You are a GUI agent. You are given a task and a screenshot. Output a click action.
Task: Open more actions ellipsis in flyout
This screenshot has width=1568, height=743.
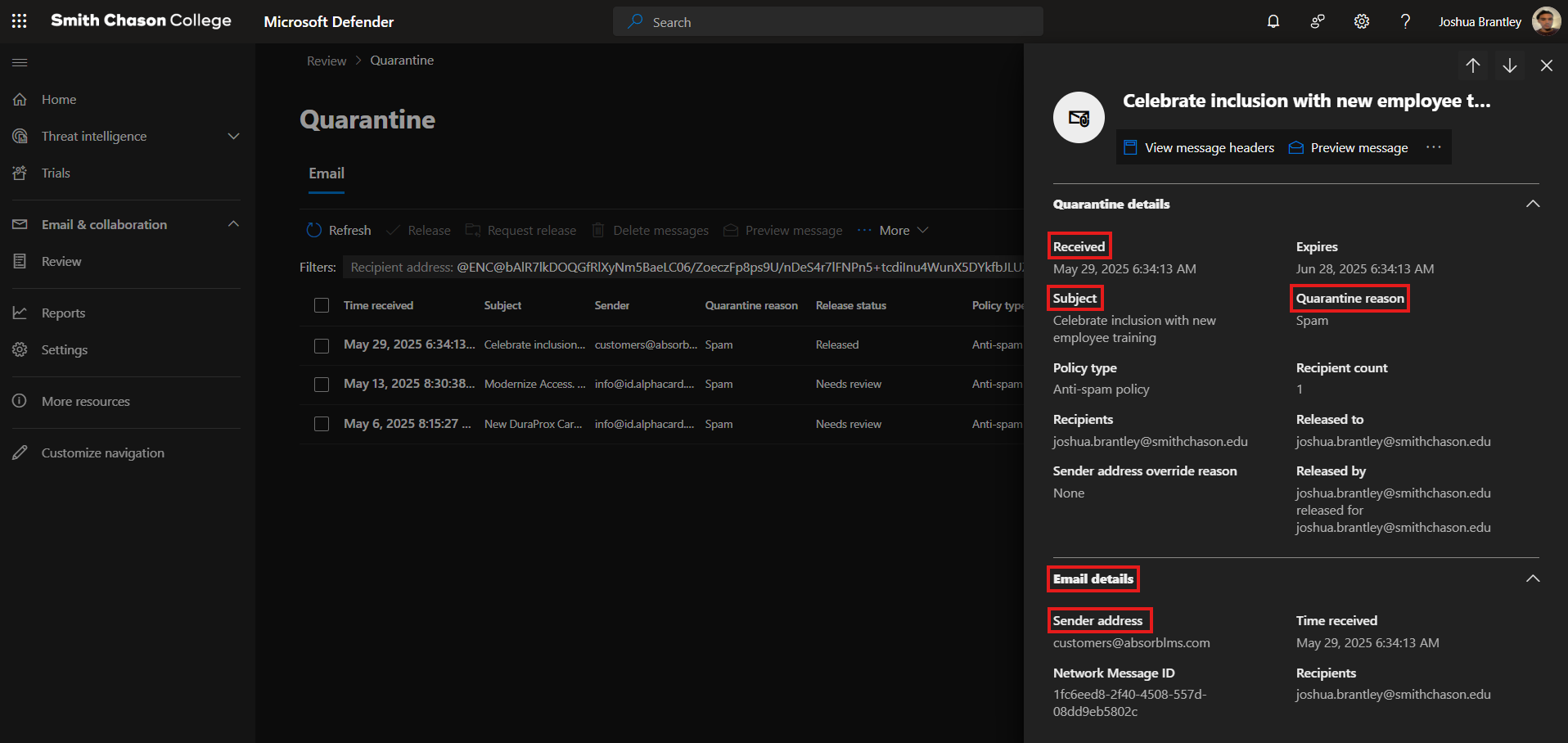pyautogui.click(x=1433, y=147)
